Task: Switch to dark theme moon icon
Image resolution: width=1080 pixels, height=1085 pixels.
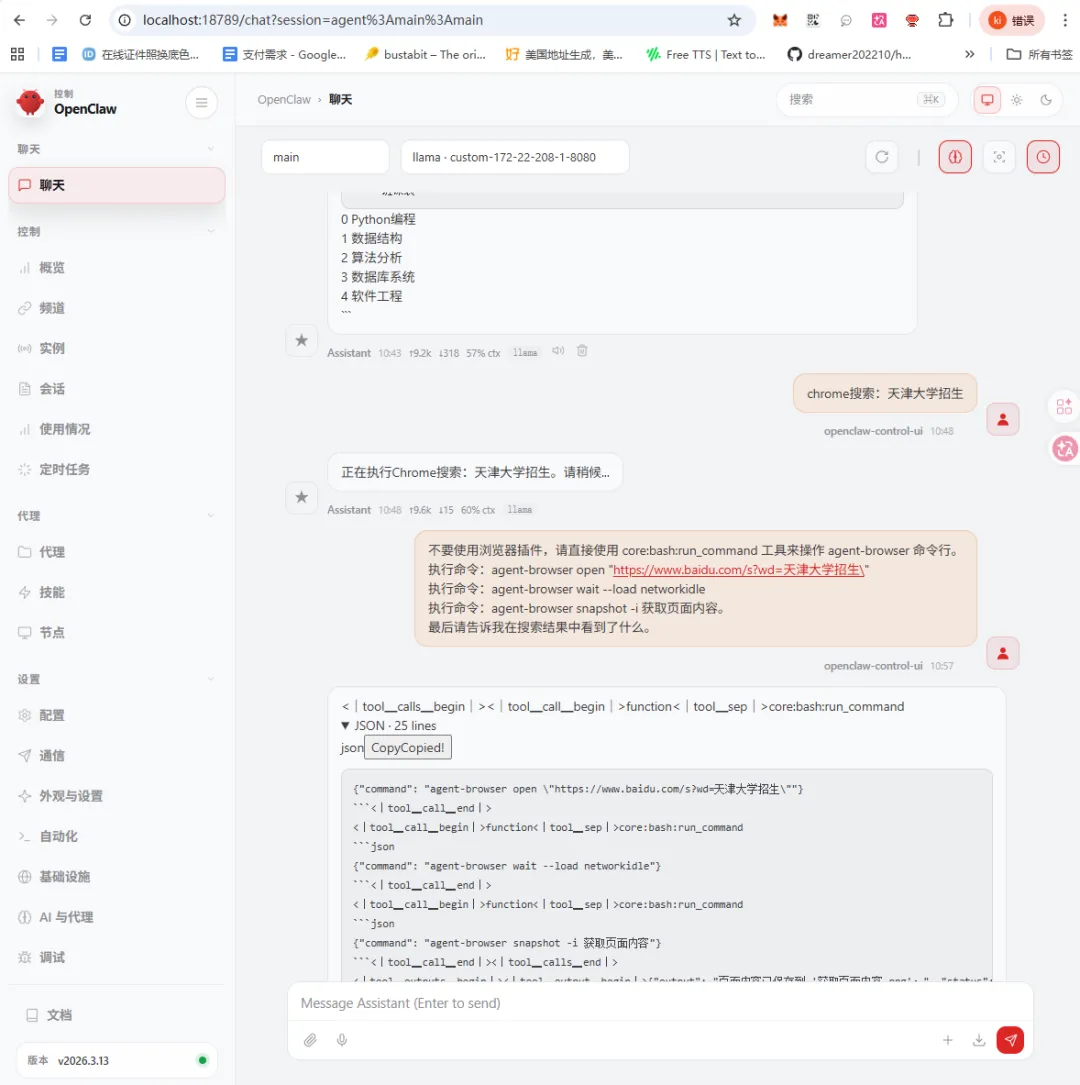Action: click(1046, 100)
